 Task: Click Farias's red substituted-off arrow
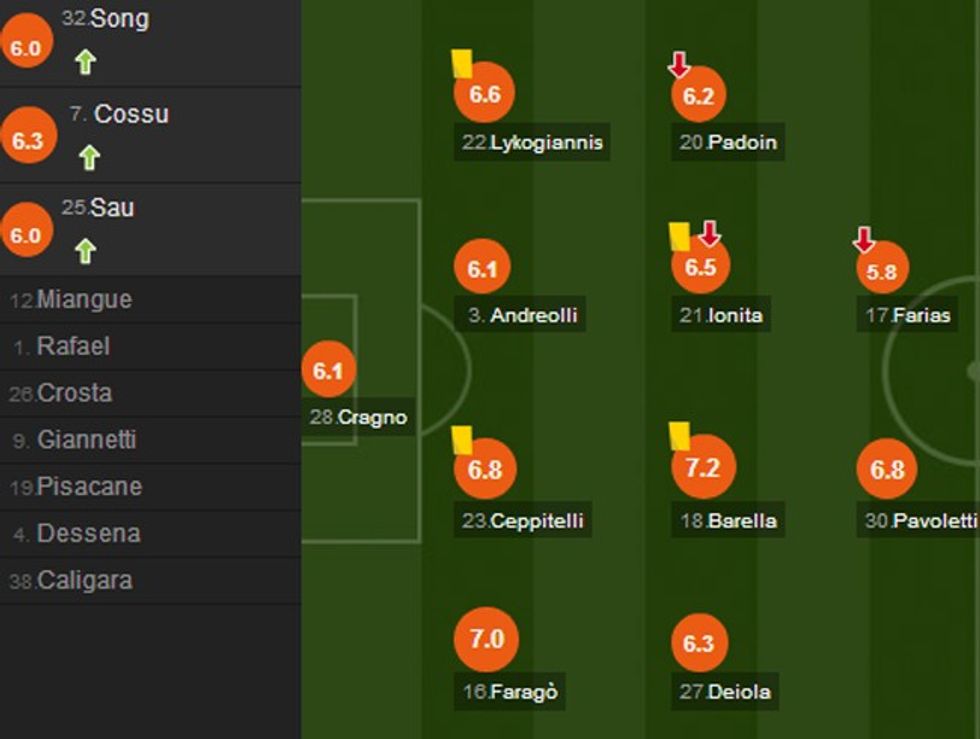tap(864, 240)
